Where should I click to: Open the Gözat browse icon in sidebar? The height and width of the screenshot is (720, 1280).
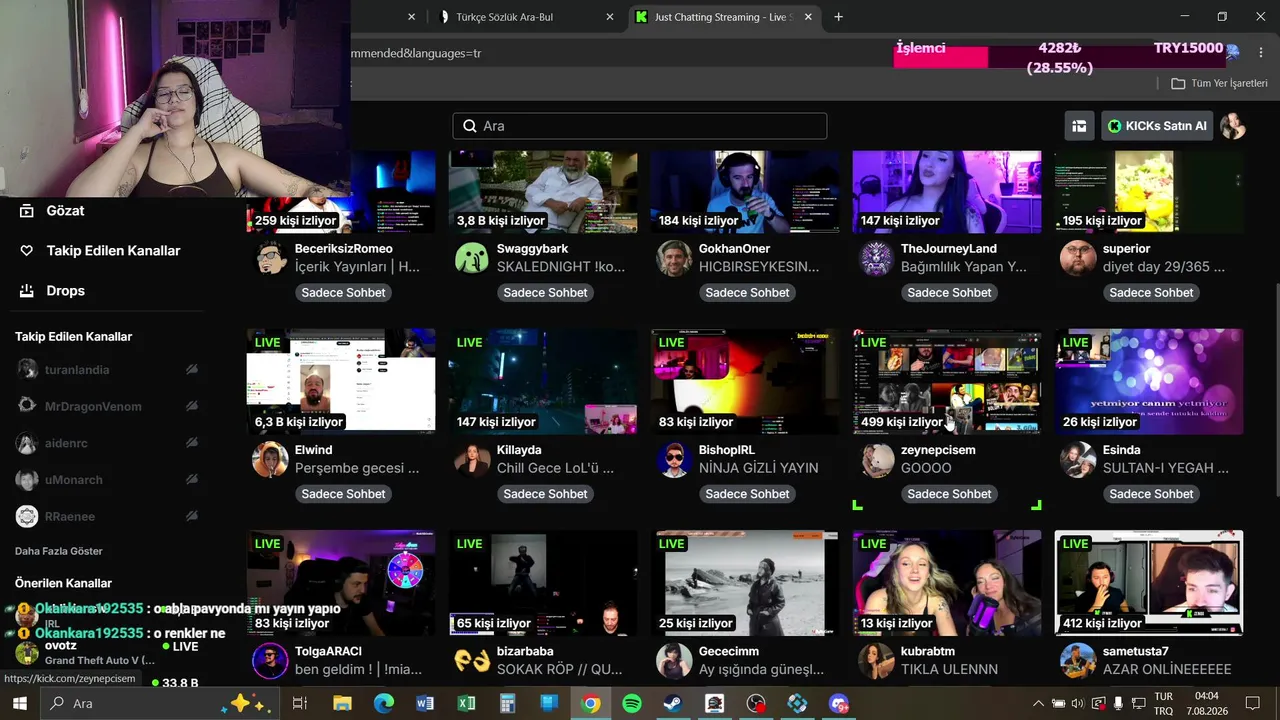27,211
